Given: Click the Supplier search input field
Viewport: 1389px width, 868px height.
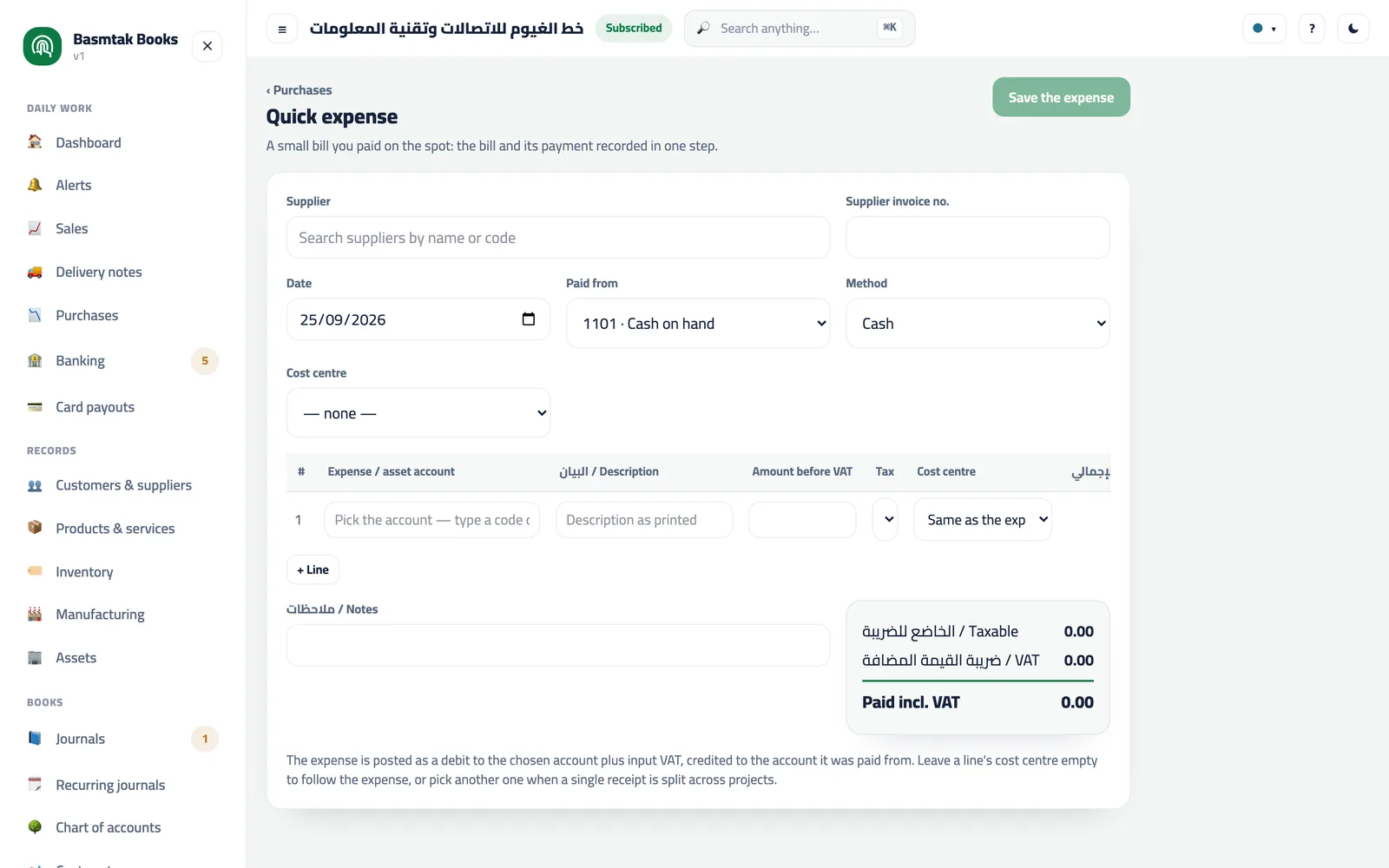Looking at the screenshot, I should point(558,237).
